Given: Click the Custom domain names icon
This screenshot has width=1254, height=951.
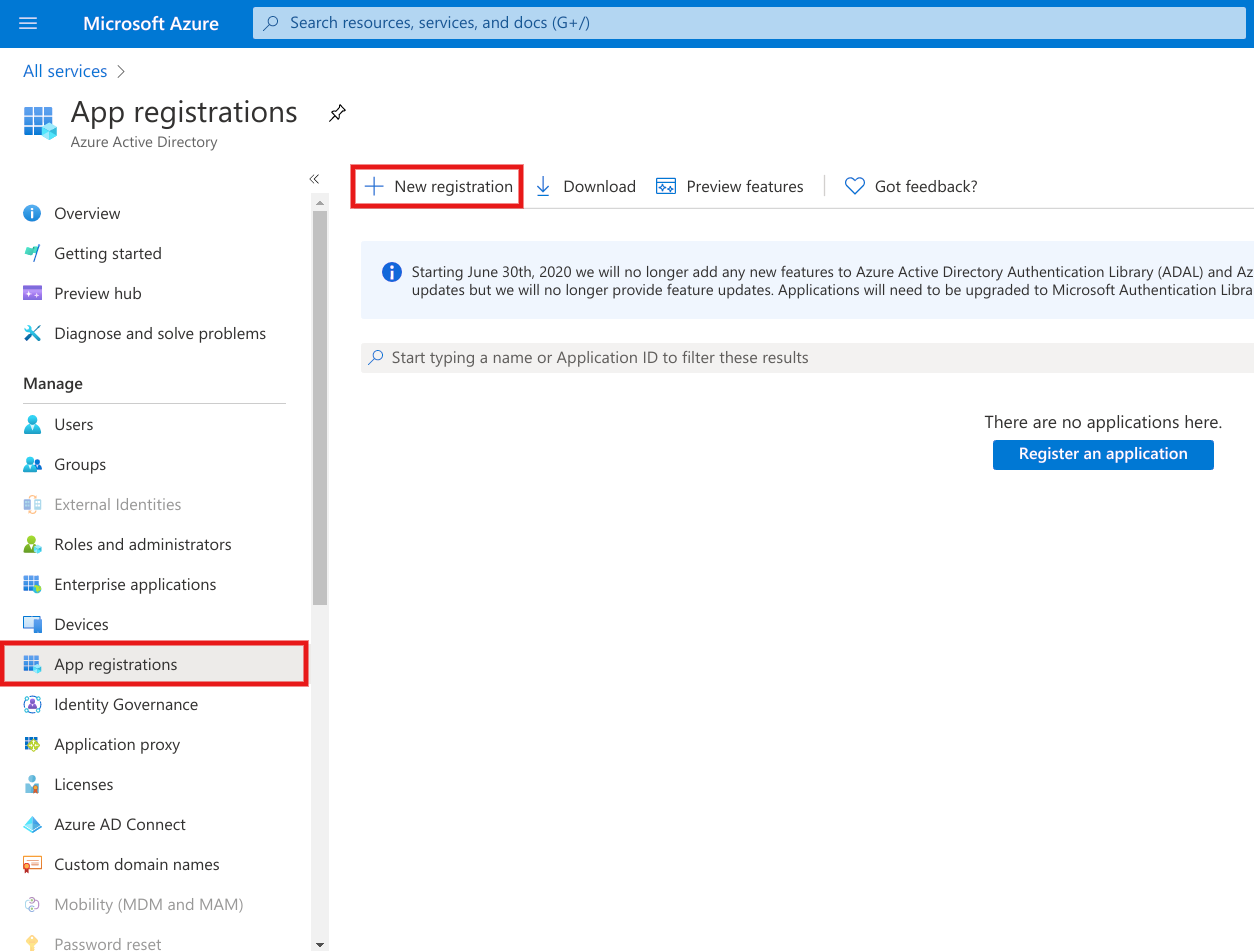Looking at the screenshot, I should point(32,864).
